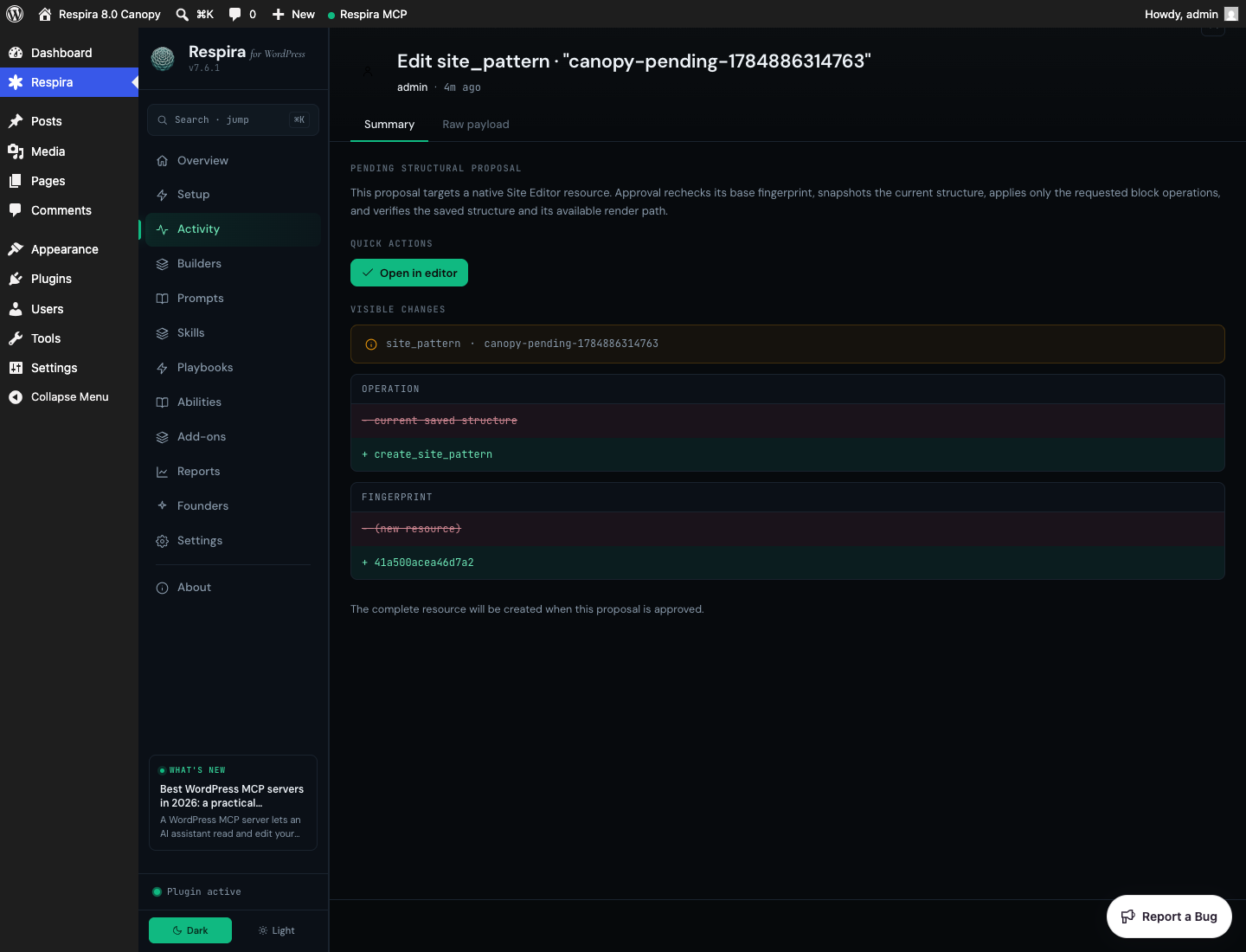Click the 41a500acea46d7a2 fingerprint value

click(424, 563)
